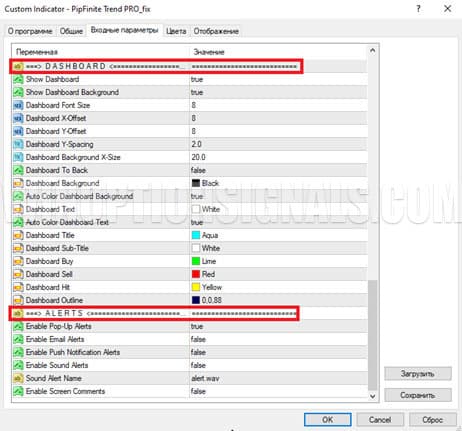The image size is (462, 431).
Task: Click the OK button
Action: (x=328, y=419)
